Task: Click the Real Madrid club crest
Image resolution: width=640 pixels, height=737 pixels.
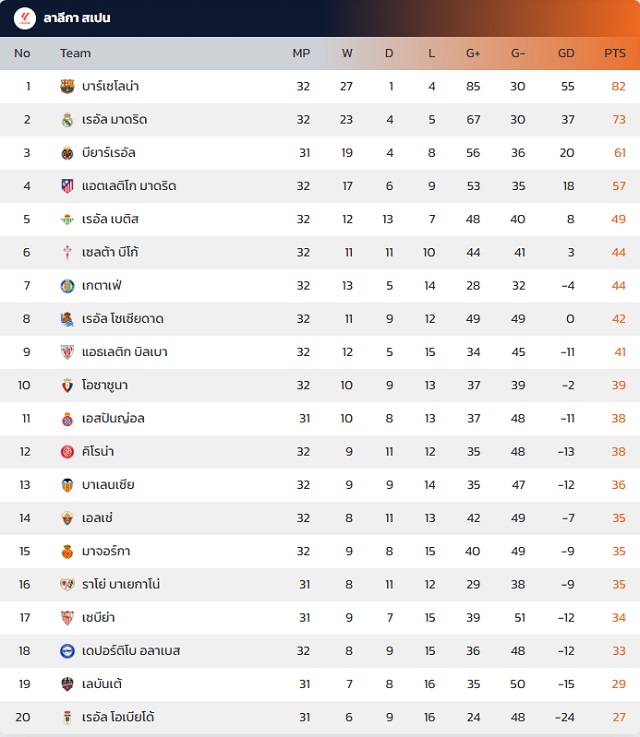Action: click(67, 120)
